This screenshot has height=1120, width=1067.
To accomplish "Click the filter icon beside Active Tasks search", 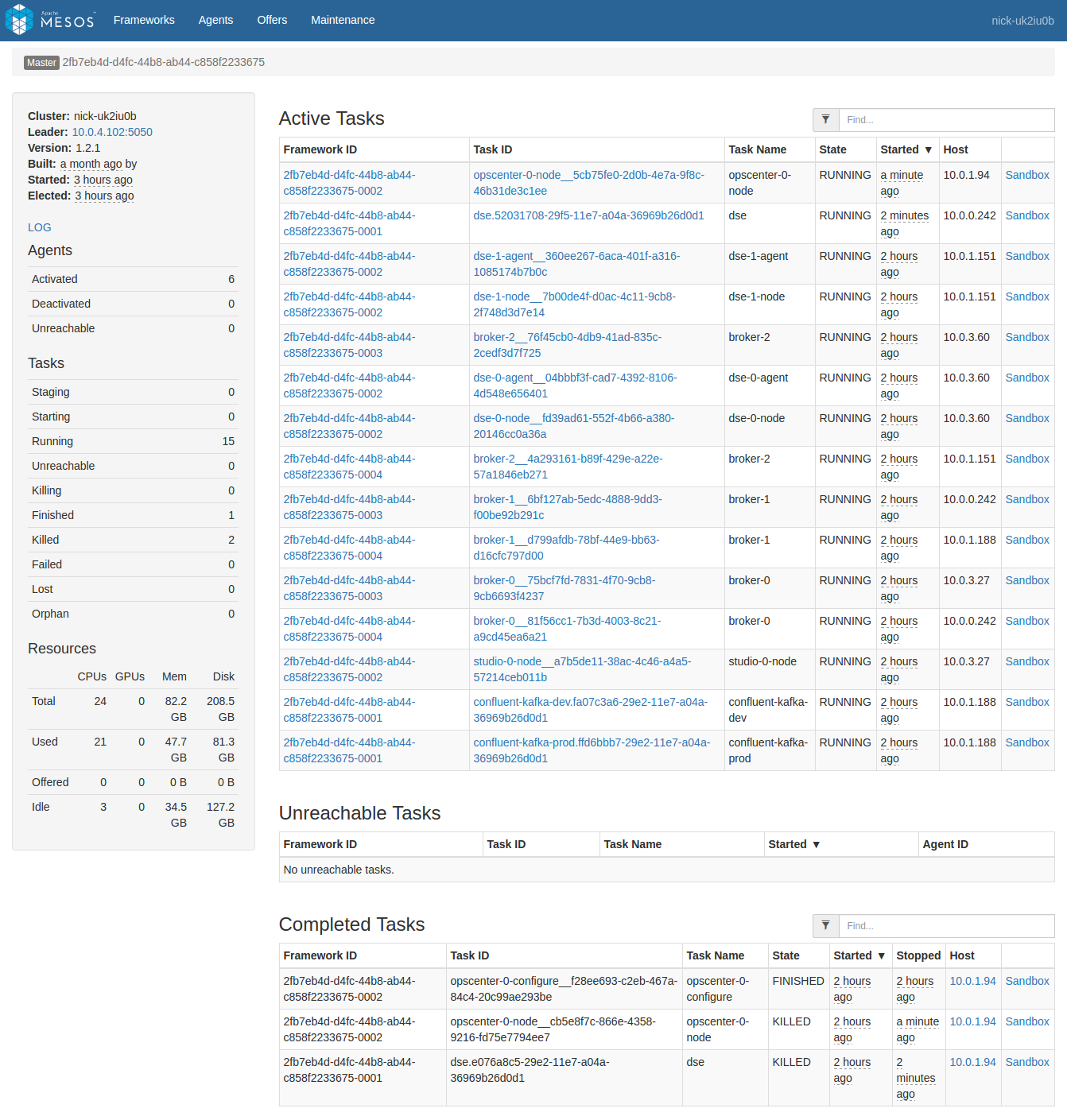I will click(825, 120).
